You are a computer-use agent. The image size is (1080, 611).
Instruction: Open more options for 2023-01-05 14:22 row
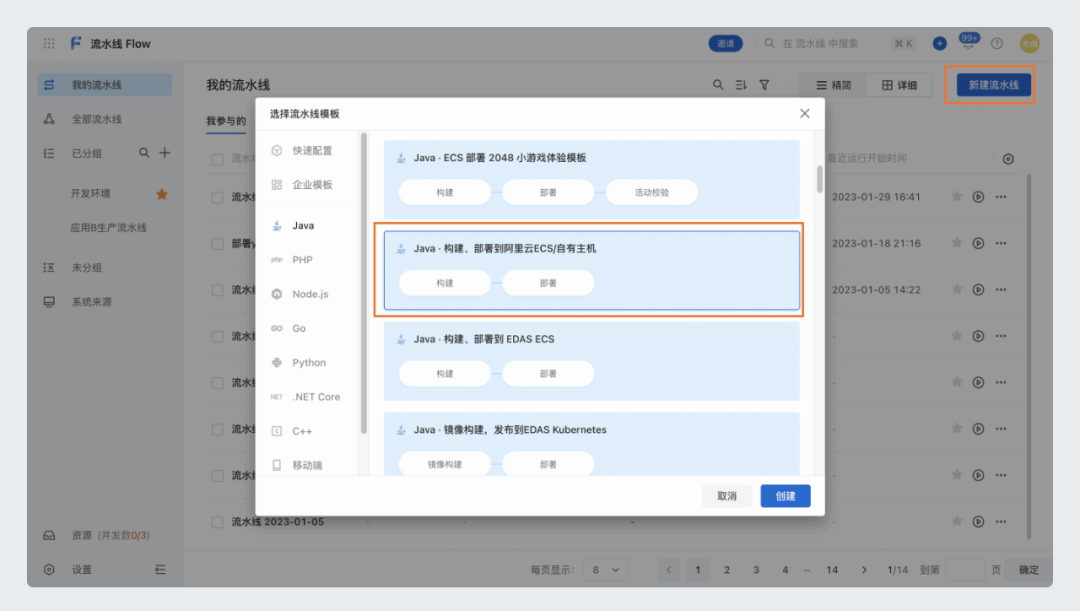pos(1001,289)
